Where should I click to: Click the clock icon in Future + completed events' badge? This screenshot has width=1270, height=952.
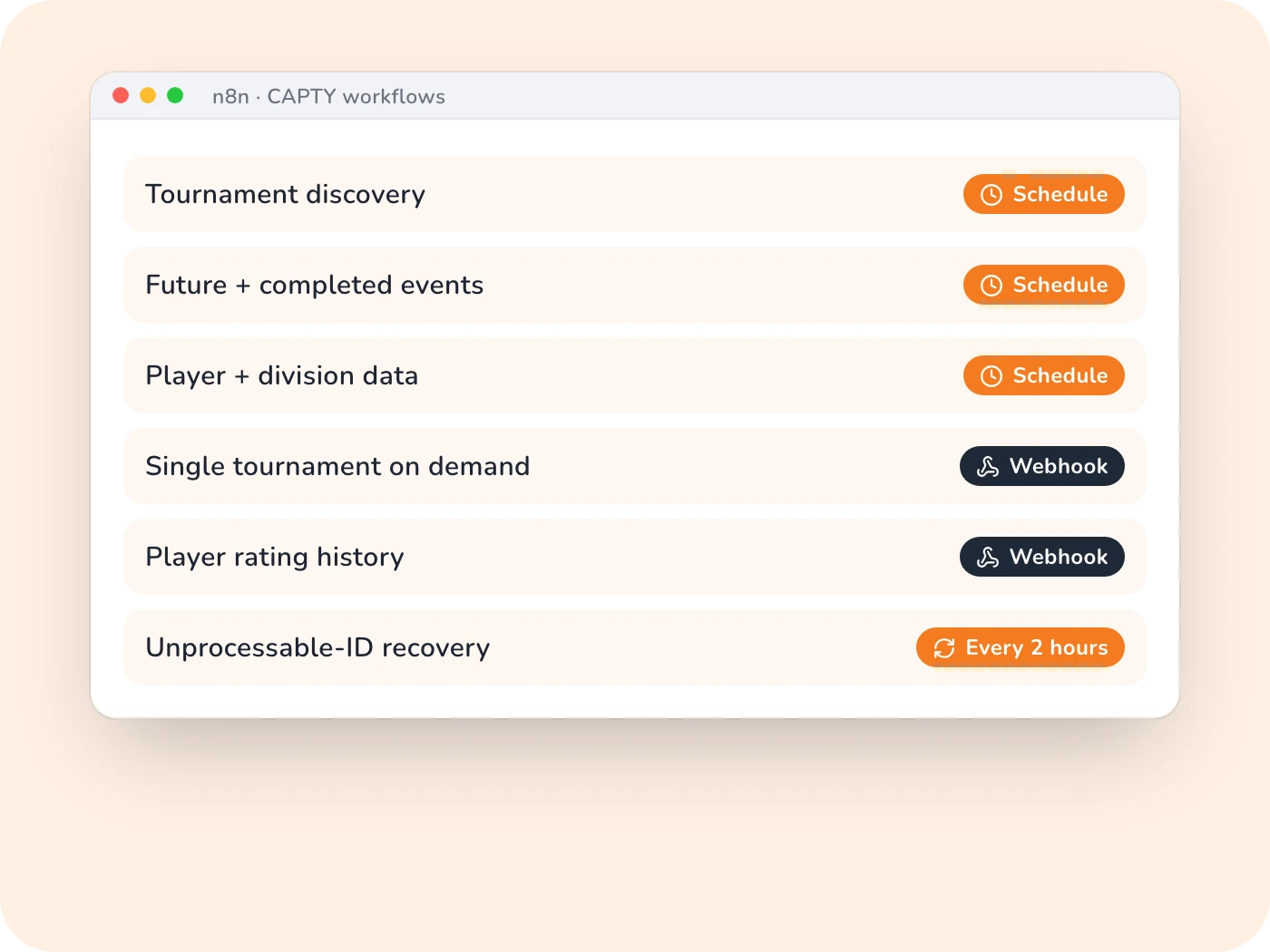[992, 286]
